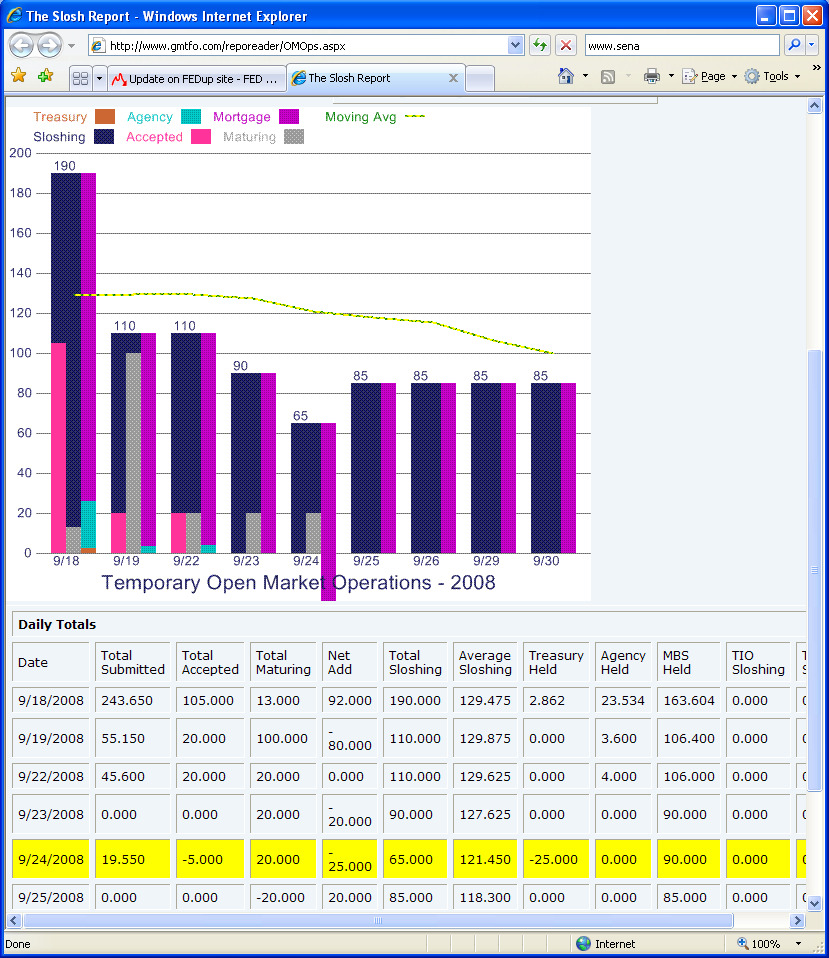829x958 pixels.
Task: Open Quick Tabs grid view
Action: [80, 78]
